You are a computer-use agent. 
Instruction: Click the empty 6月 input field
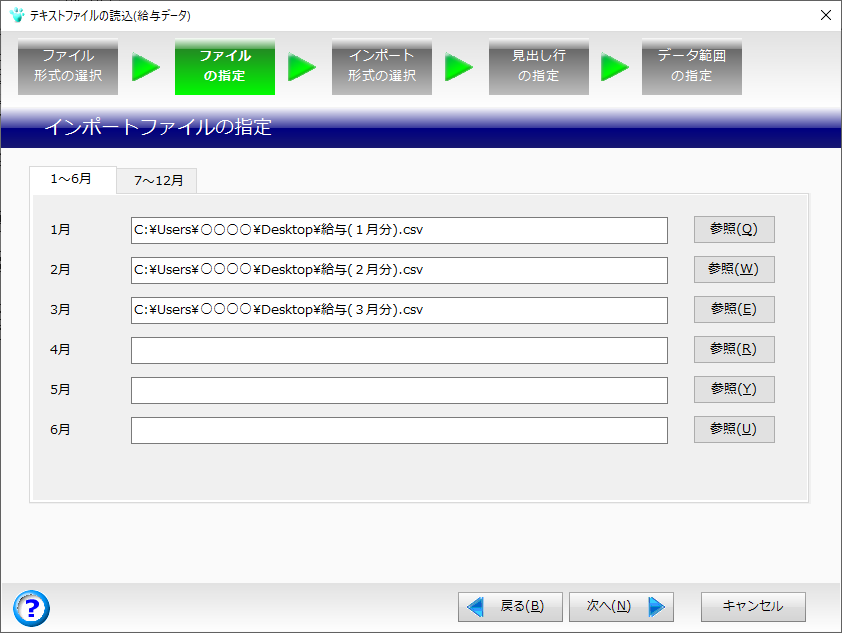point(398,430)
